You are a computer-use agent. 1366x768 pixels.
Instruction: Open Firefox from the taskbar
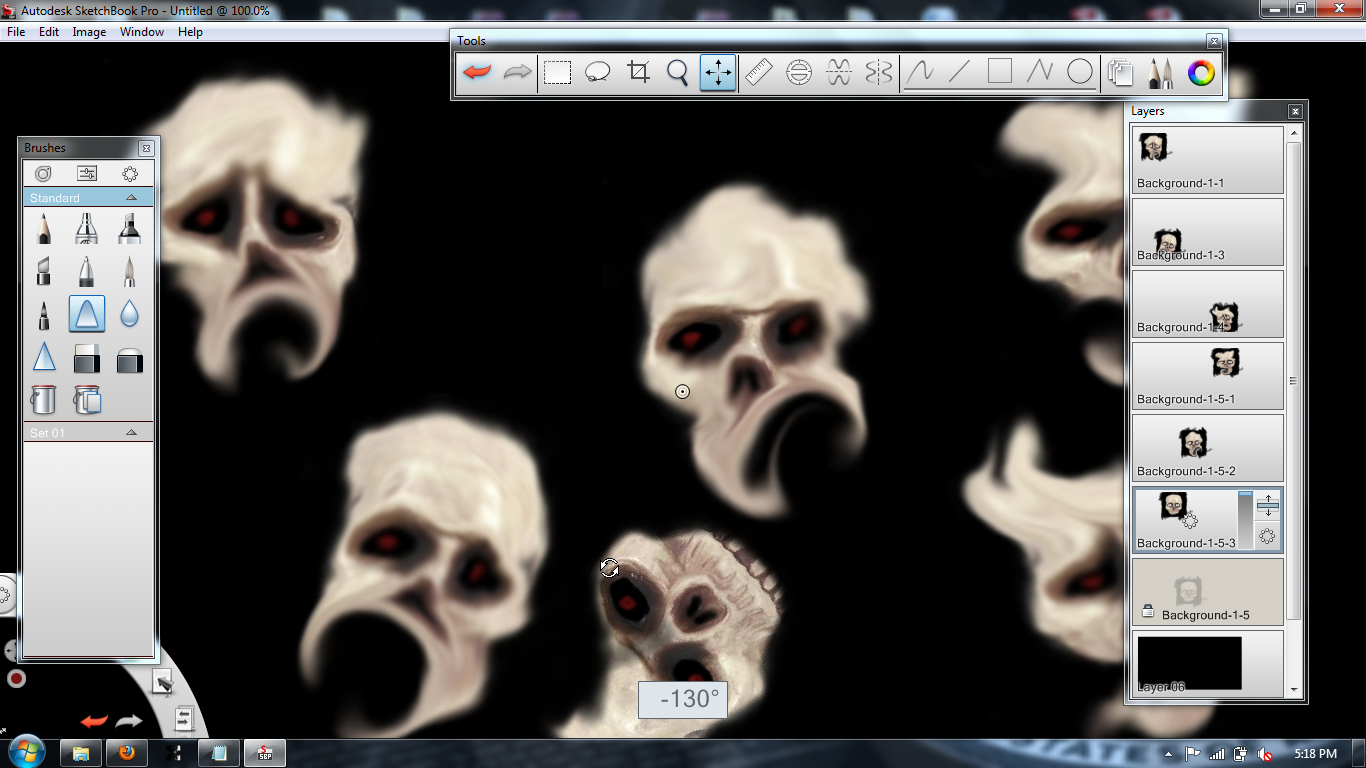(127, 753)
